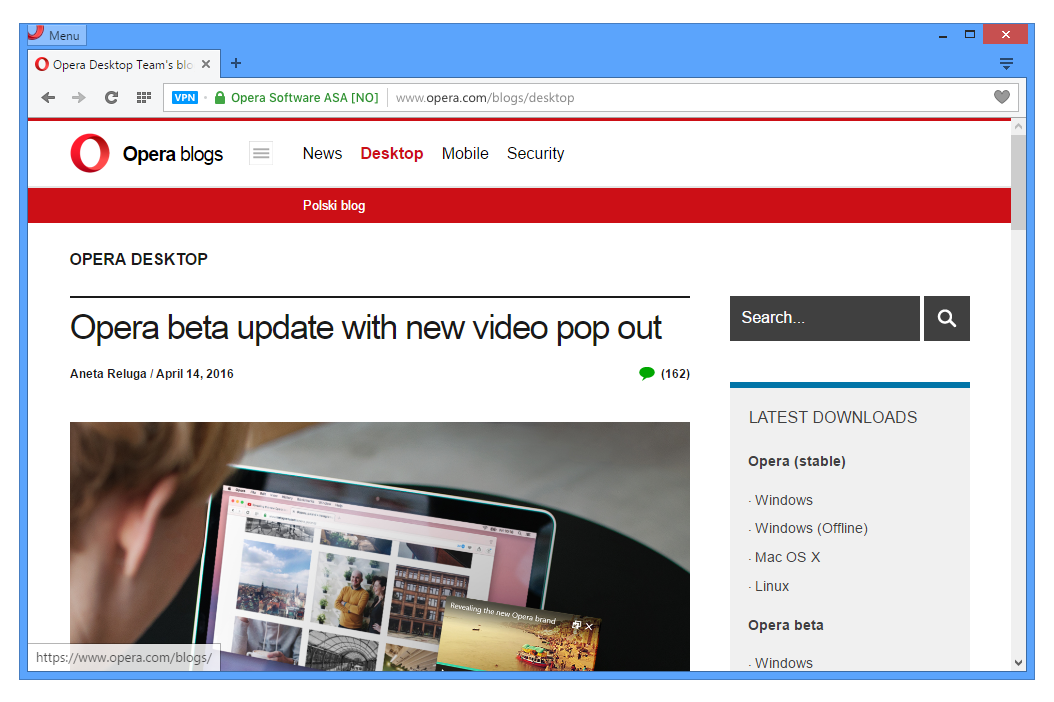This screenshot has width=1054, height=702.
Task: Select the Security navigation item
Action: coord(535,153)
